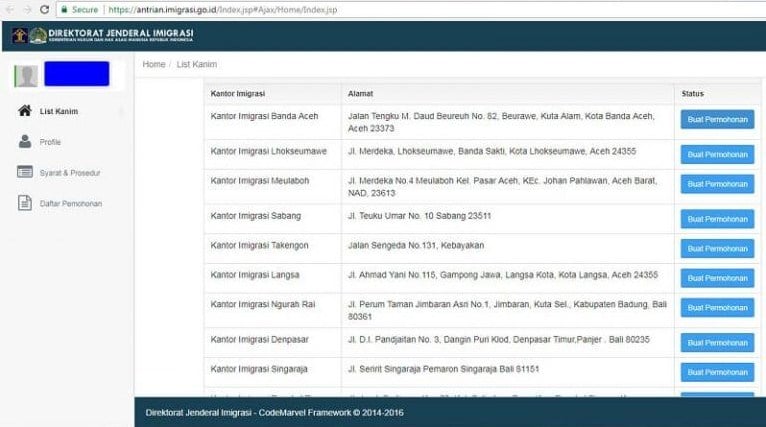
Task: Click the browser back arrow
Action: [x=10, y=9]
